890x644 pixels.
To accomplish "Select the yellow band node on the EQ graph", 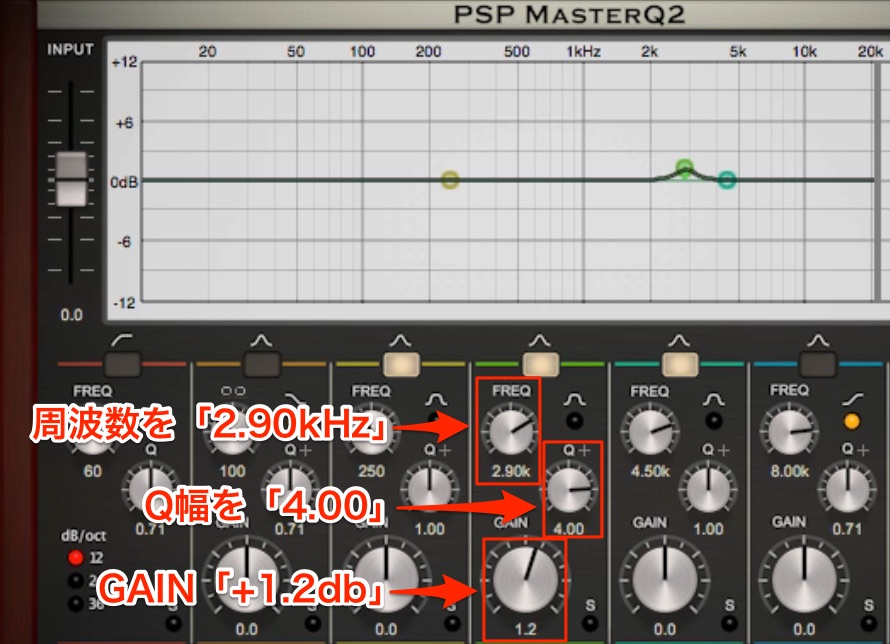I will pyautogui.click(x=450, y=180).
